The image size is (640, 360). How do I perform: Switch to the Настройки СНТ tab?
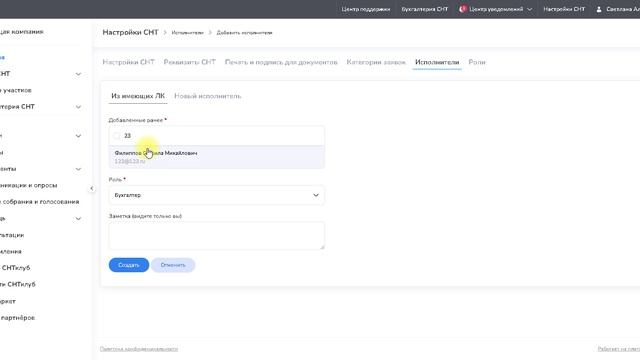(x=128, y=62)
